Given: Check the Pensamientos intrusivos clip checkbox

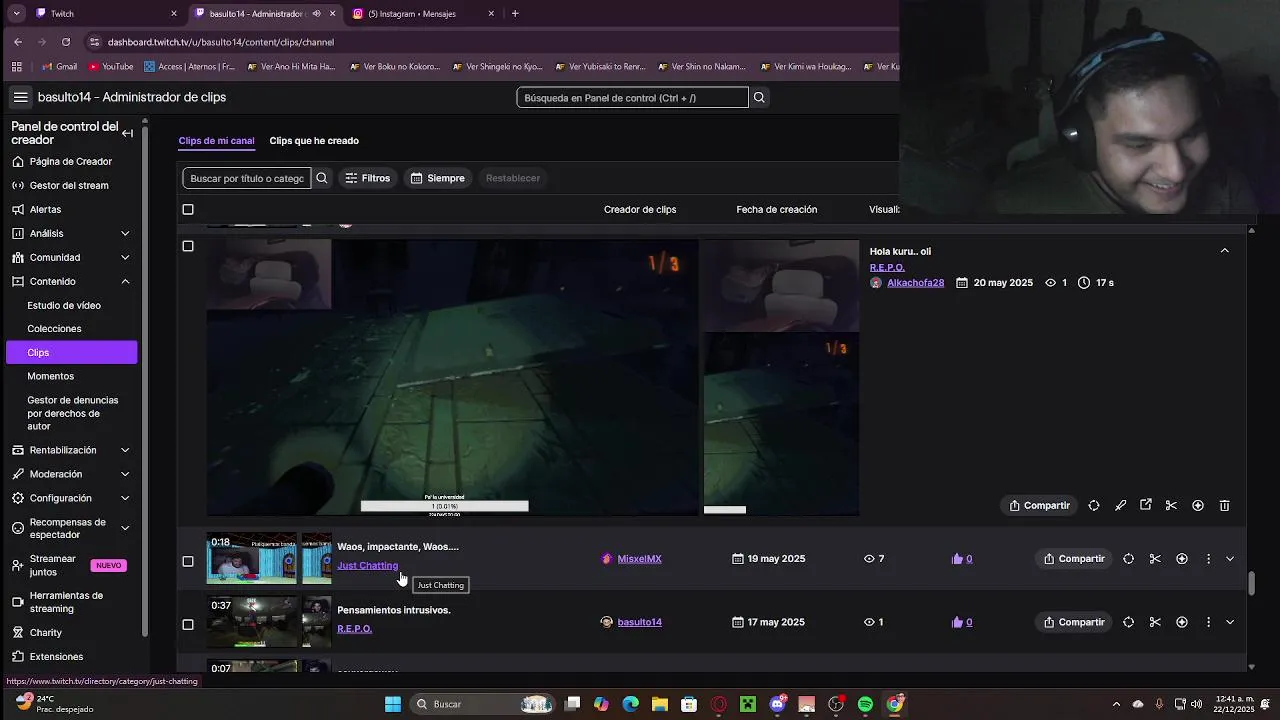Looking at the screenshot, I should (188, 624).
